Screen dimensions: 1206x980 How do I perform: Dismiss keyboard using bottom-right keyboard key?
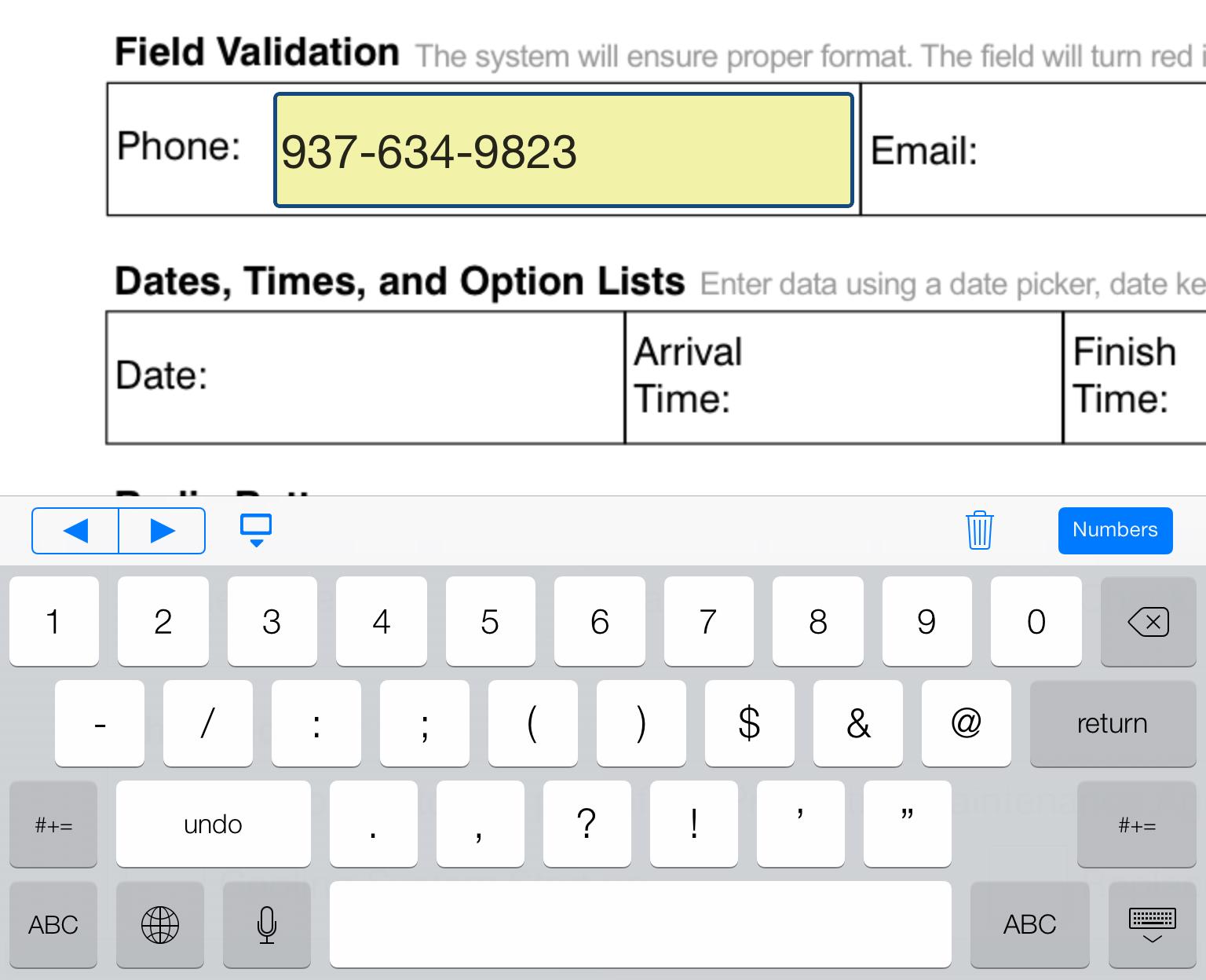[1152, 924]
